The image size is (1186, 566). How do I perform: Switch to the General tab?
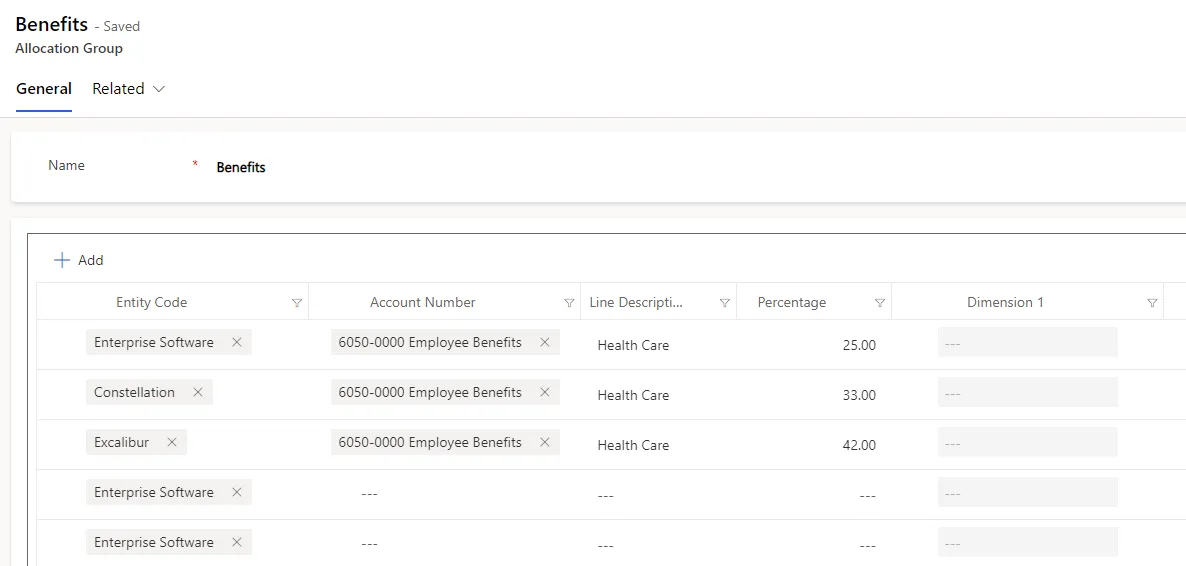44,89
